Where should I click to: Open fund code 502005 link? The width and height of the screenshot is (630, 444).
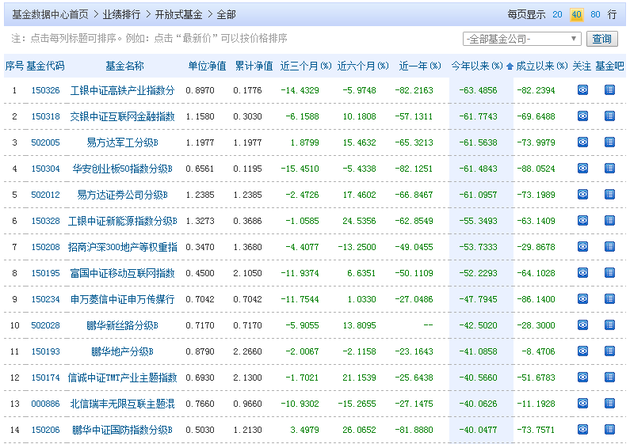coord(45,143)
